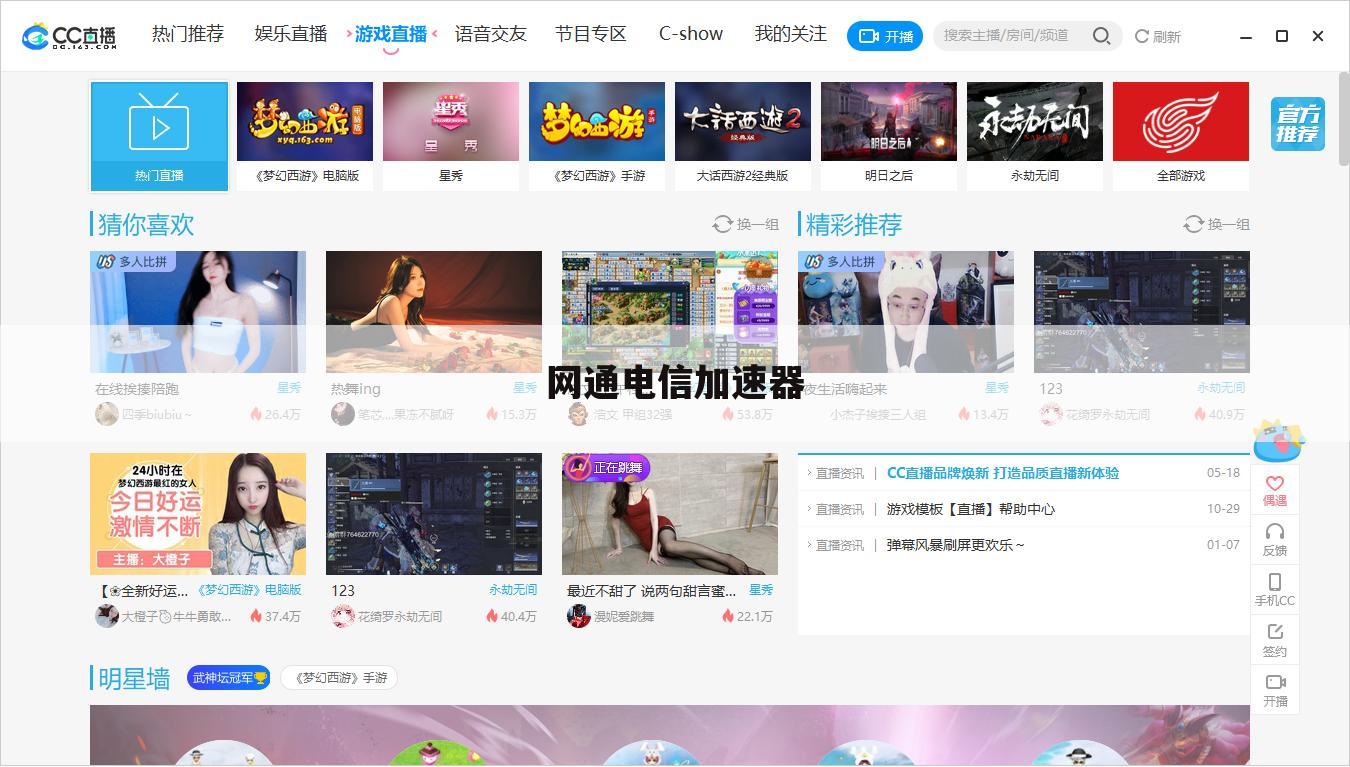Minimize the CC直播 window

coord(1246,36)
